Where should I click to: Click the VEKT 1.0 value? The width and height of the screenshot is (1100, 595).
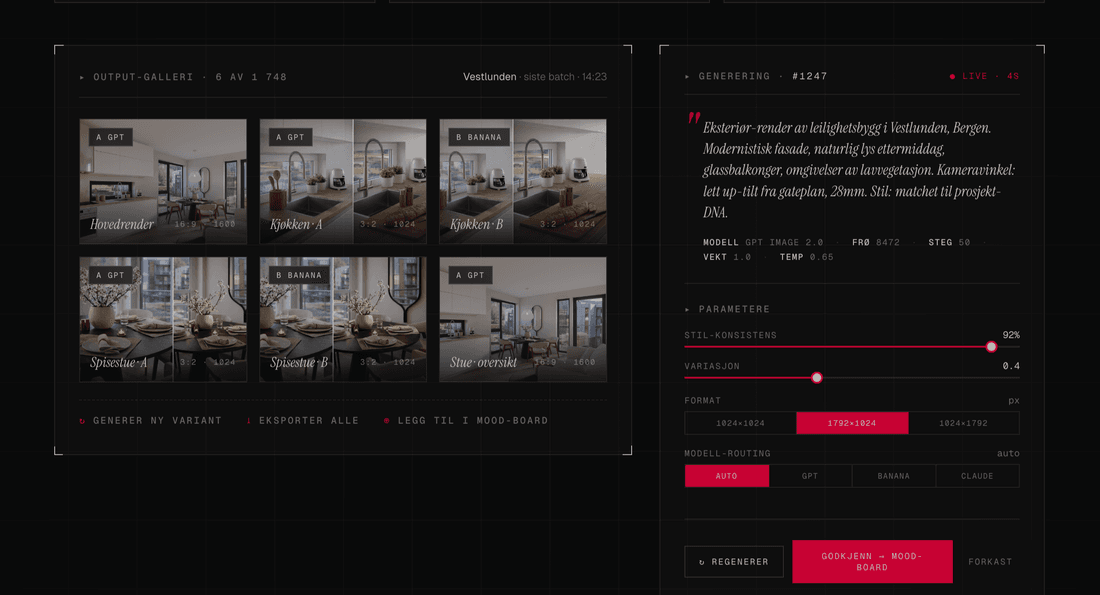point(727,258)
